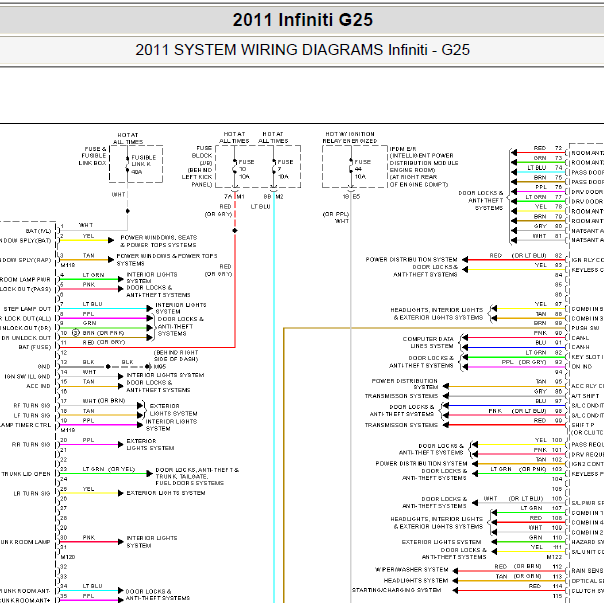Click the 'IPDM E/R' intelligent power module description

[x=424, y=167]
